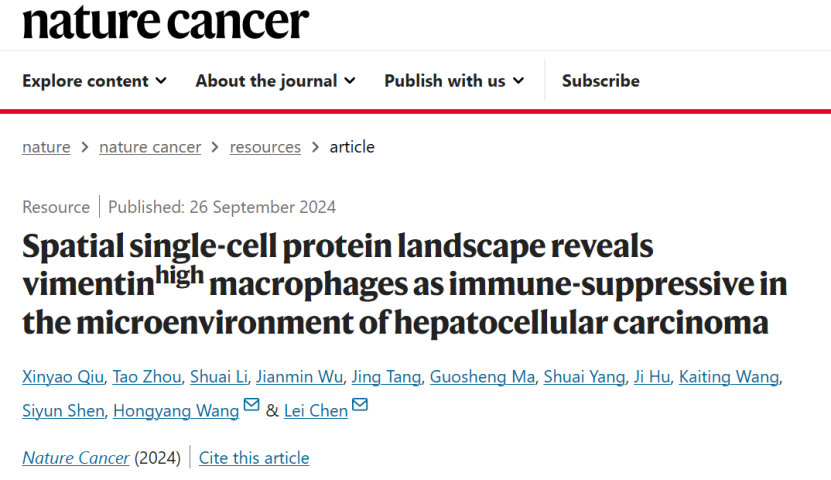831x480 pixels.
Task: Click author name Tao Zhou
Action: (x=147, y=377)
